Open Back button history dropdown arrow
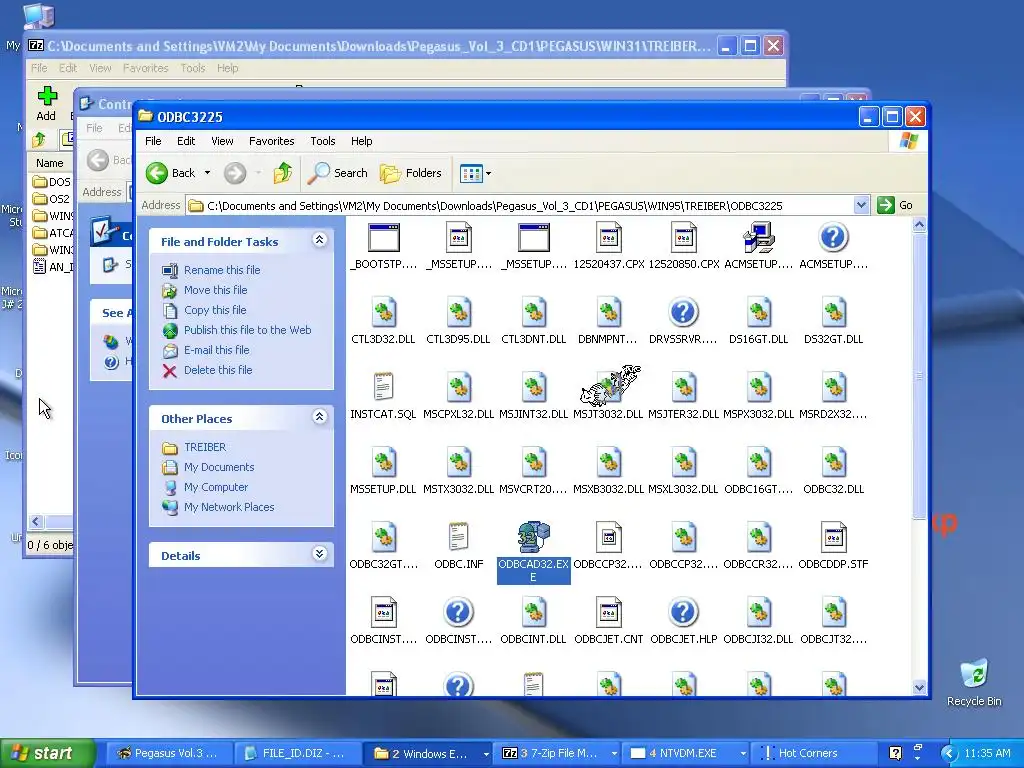1024x768 pixels. [207, 173]
